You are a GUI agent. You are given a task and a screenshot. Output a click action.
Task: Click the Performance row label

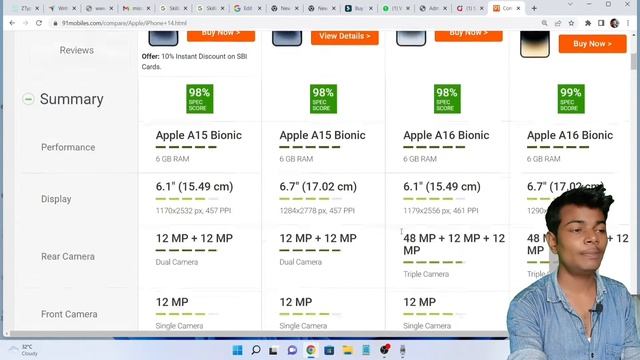68,147
